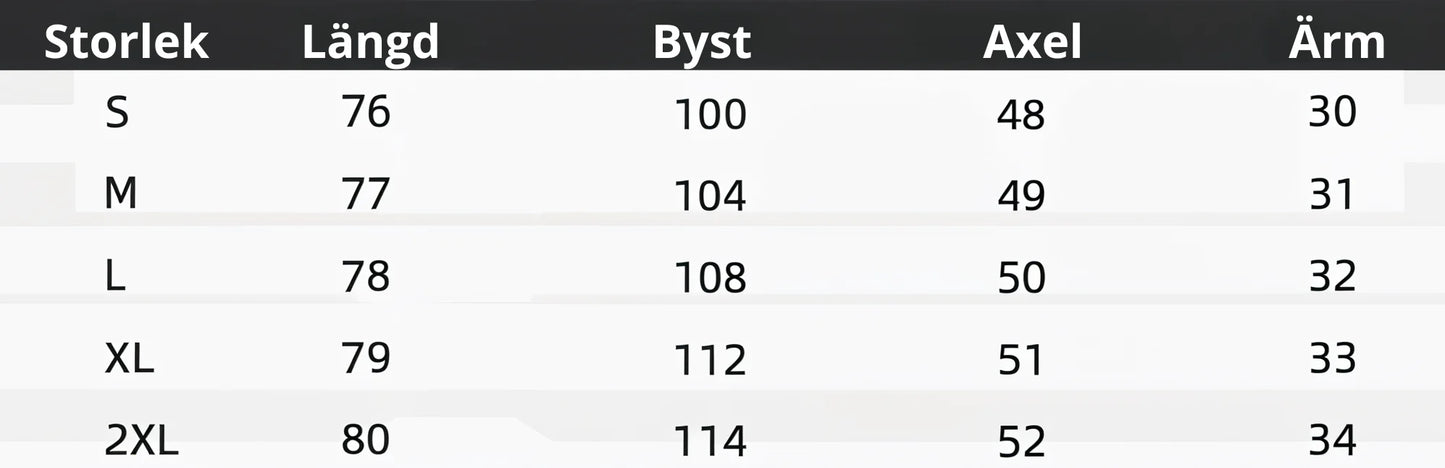Select the 2XL size label
The height and width of the screenshot is (468, 1445).
coord(141,440)
